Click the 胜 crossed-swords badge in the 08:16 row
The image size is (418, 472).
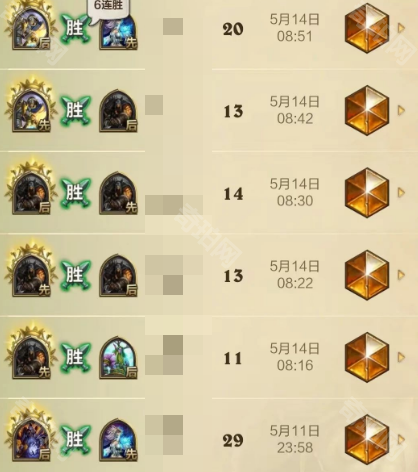75,357
